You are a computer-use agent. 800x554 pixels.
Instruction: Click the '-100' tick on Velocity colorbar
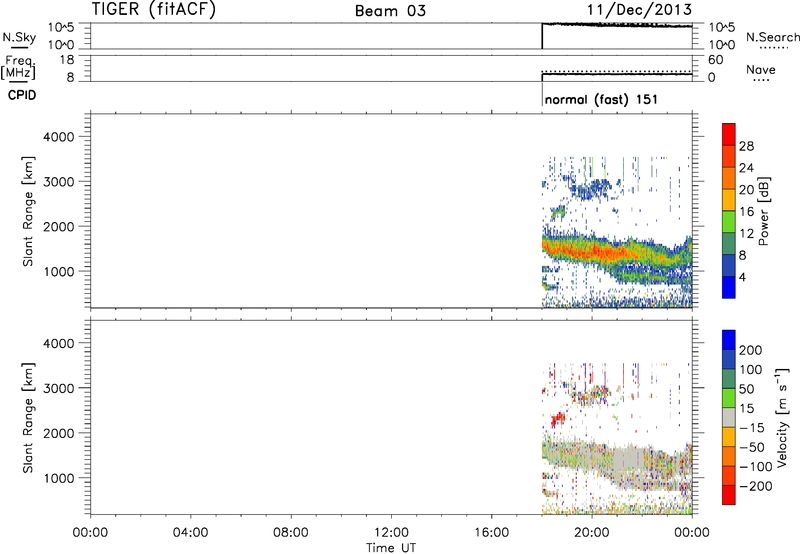pyautogui.click(x=756, y=467)
